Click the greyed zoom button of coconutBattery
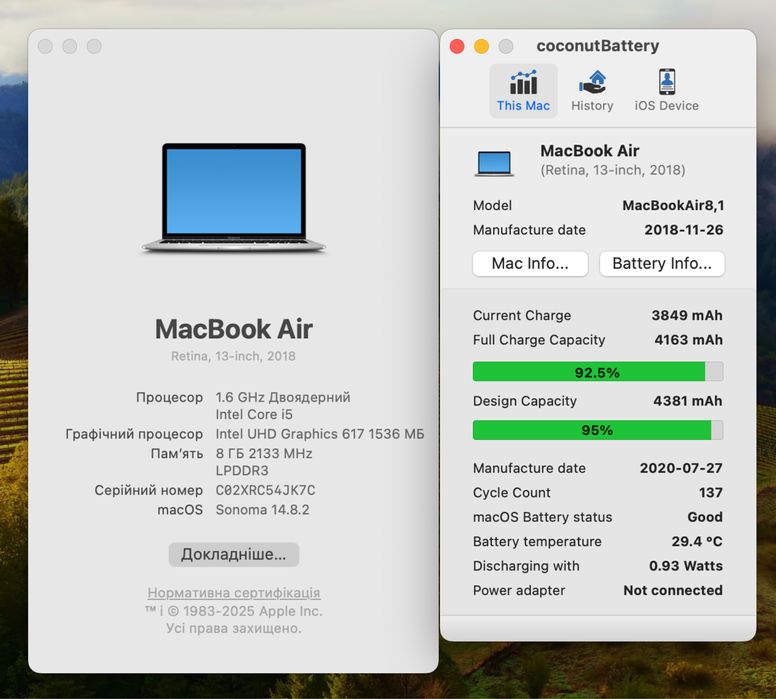Viewport: 776px width, 699px height. [x=506, y=46]
